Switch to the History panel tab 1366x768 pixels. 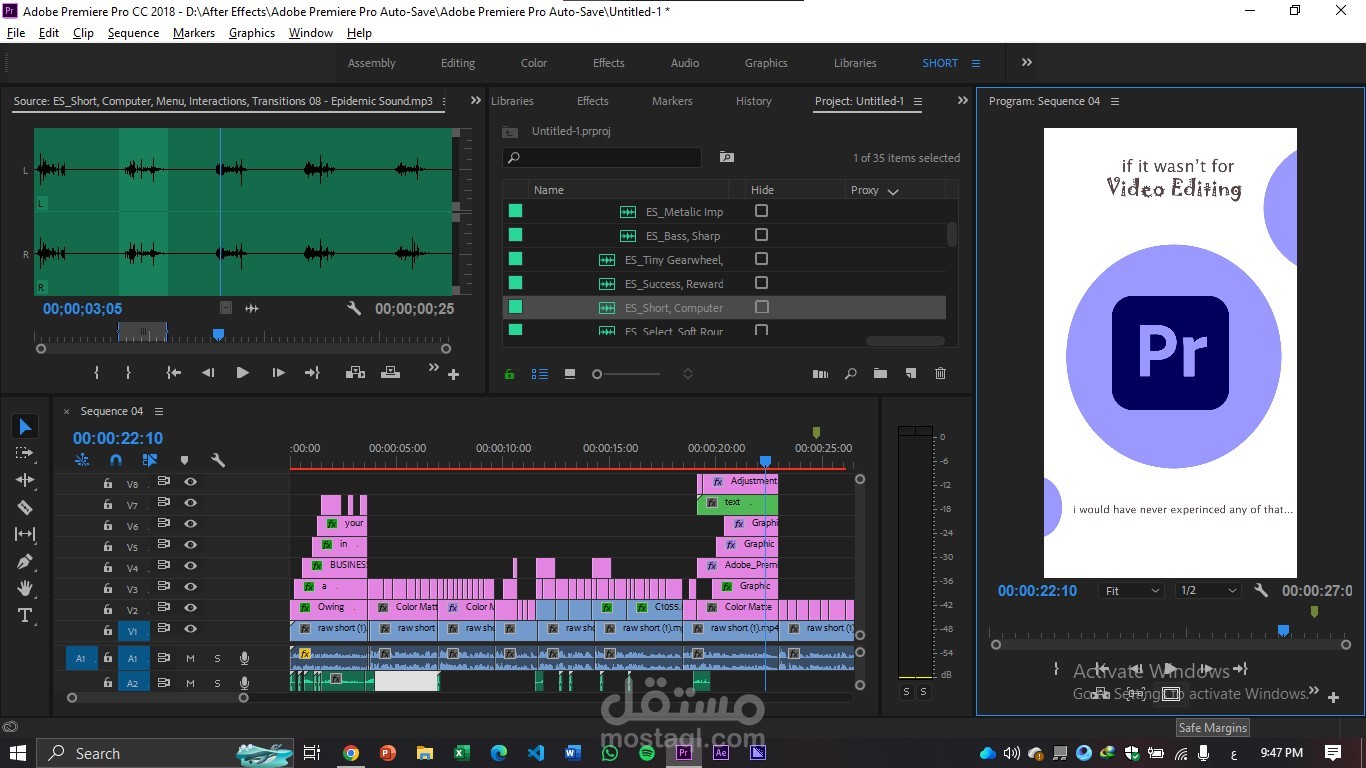click(753, 101)
